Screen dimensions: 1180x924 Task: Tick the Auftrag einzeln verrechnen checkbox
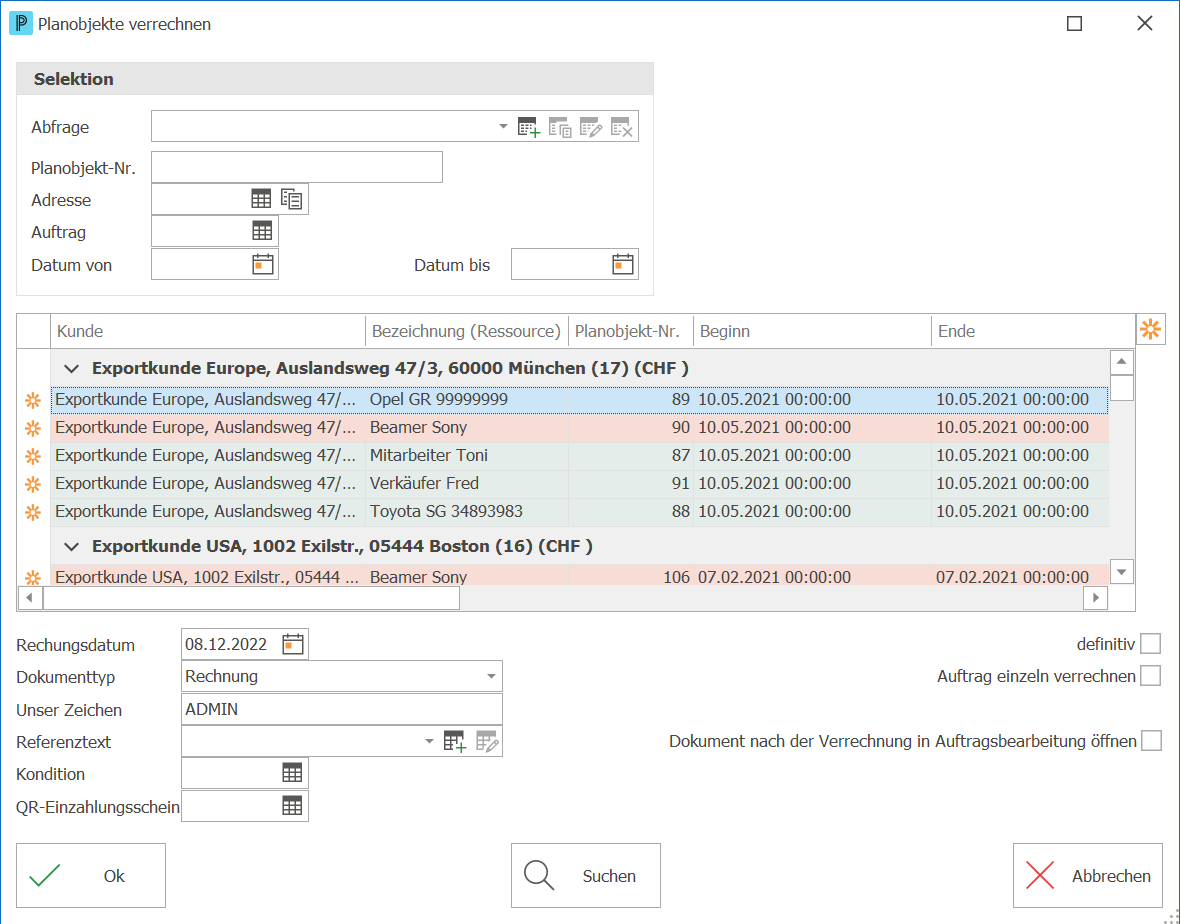point(1151,676)
